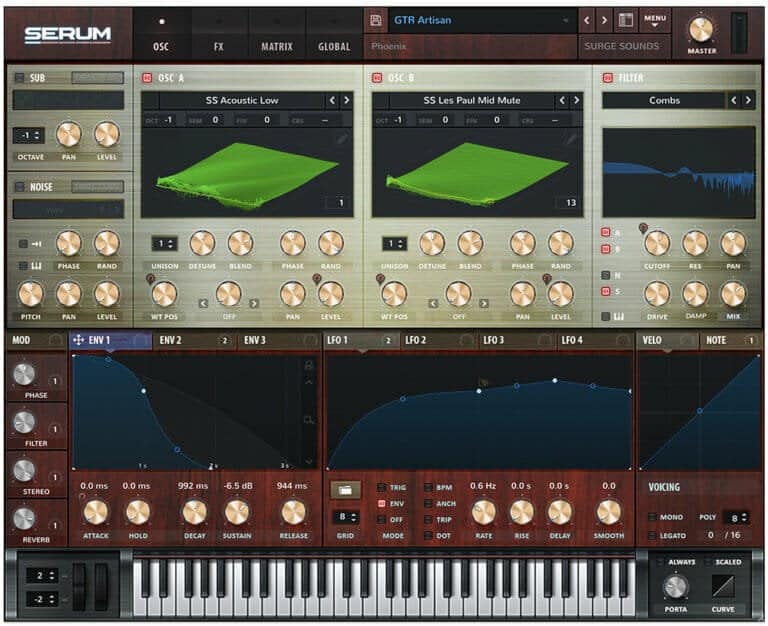
Task: Enable LFO BPM sync
Action: click(428, 487)
